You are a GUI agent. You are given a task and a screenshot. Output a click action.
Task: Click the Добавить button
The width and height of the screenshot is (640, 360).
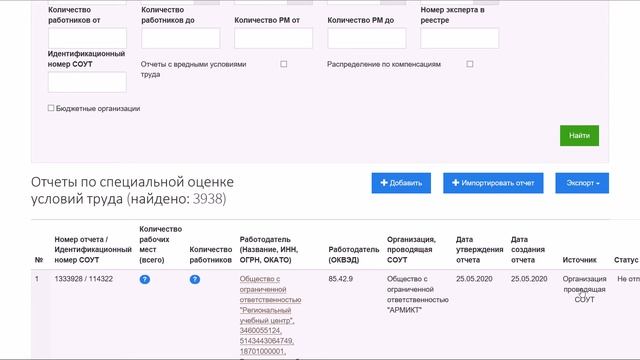pyautogui.click(x=401, y=183)
